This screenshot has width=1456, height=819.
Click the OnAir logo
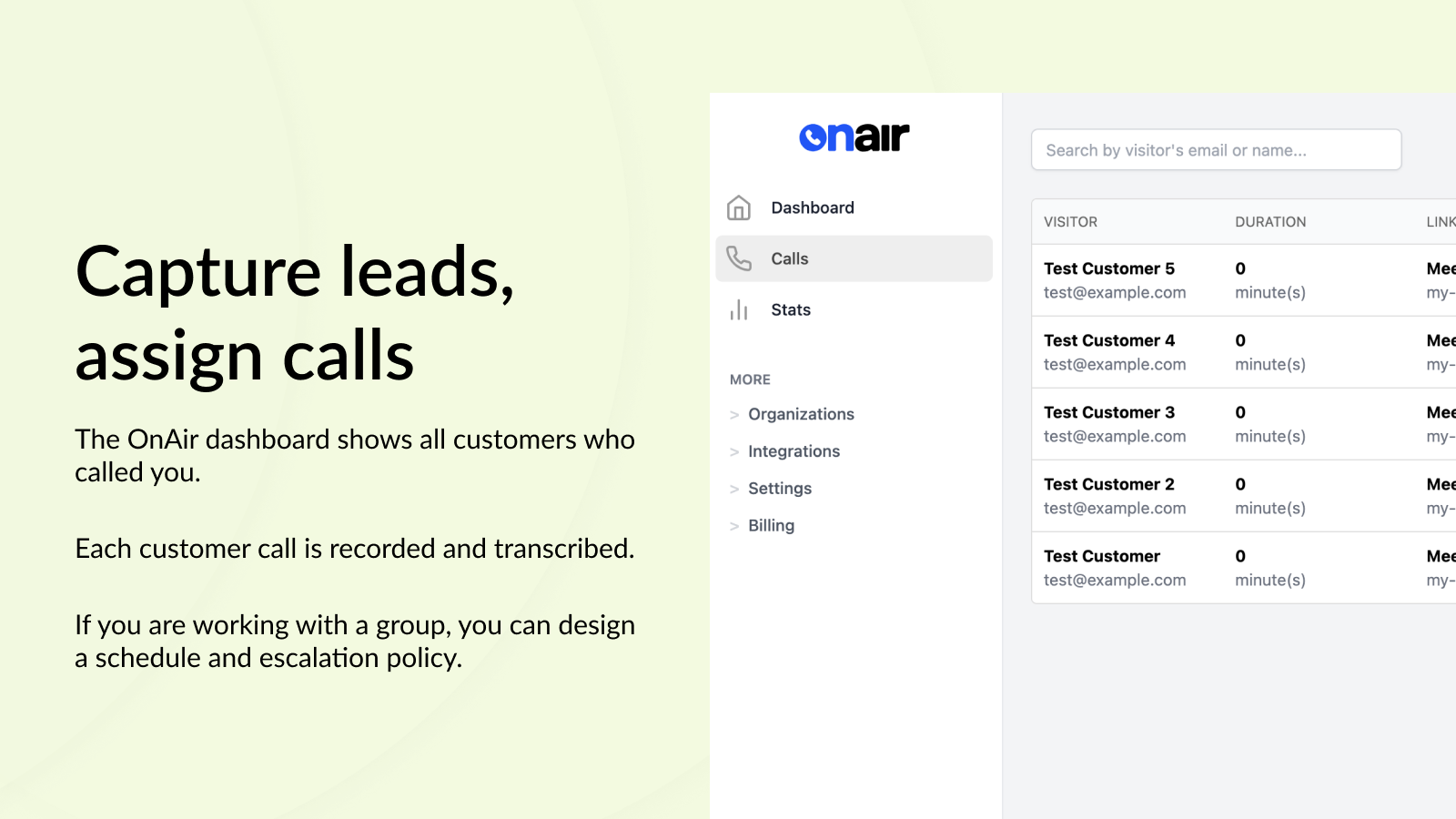click(853, 136)
